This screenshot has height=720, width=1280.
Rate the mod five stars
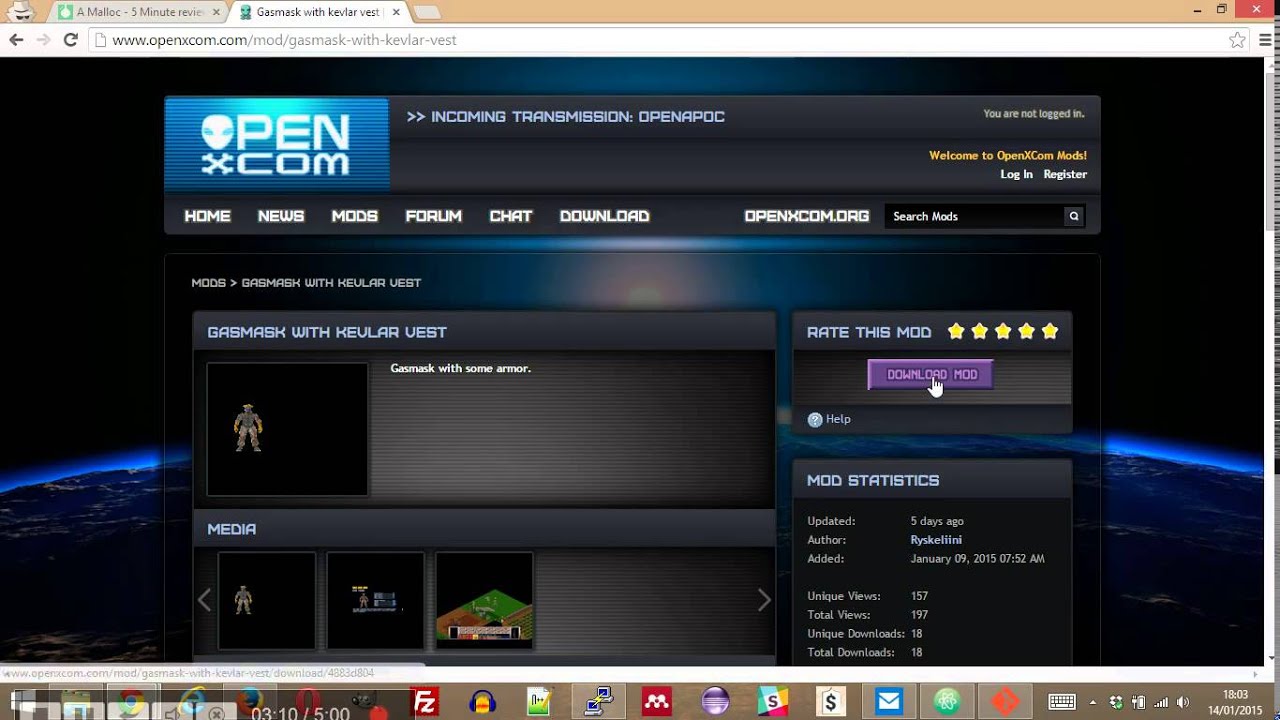(x=1050, y=331)
